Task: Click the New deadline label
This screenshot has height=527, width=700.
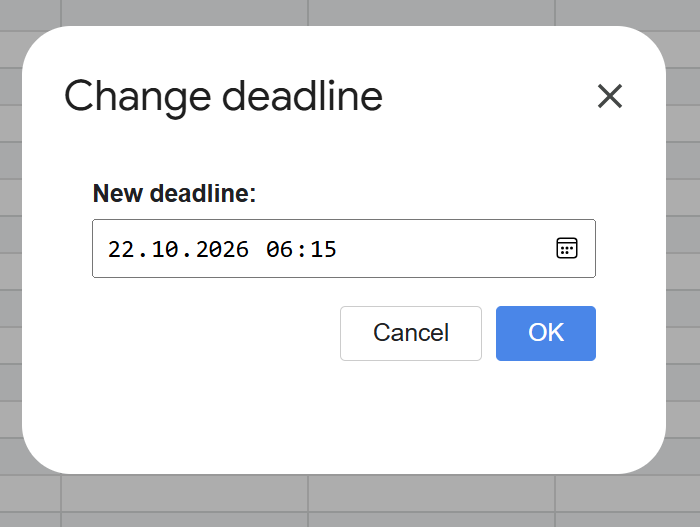Action: (x=174, y=193)
